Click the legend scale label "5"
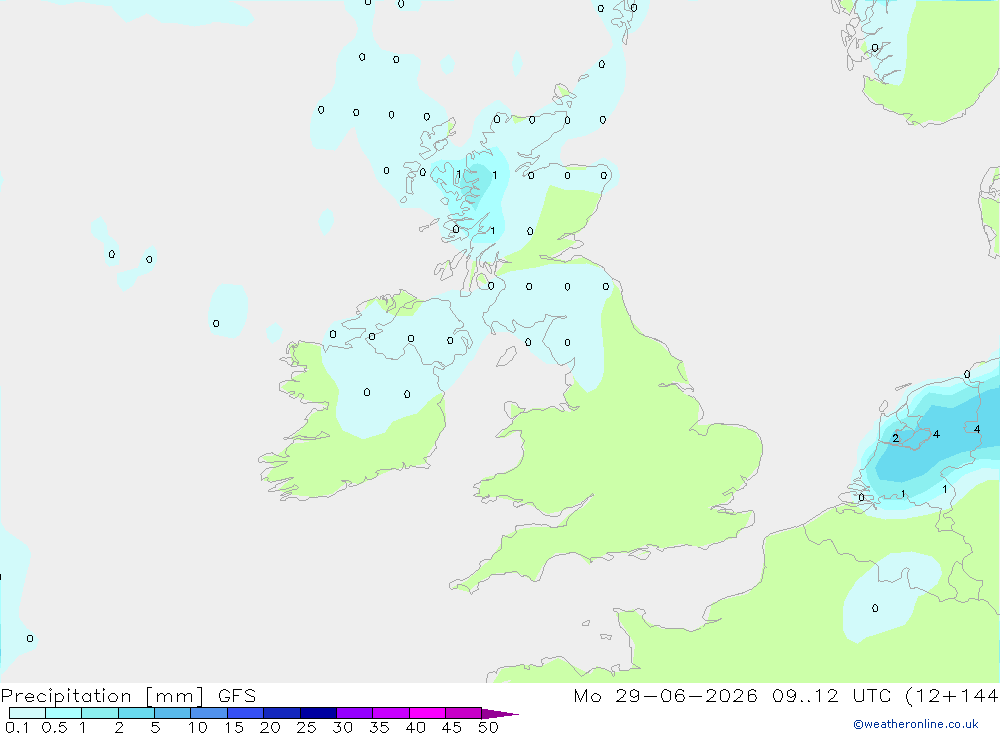The height and width of the screenshot is (733, 1000). (x=156, y=727)
